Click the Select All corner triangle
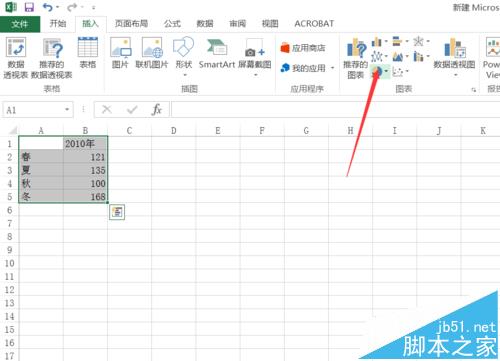This screenshot has width=500, height=361. coord(12,130)
